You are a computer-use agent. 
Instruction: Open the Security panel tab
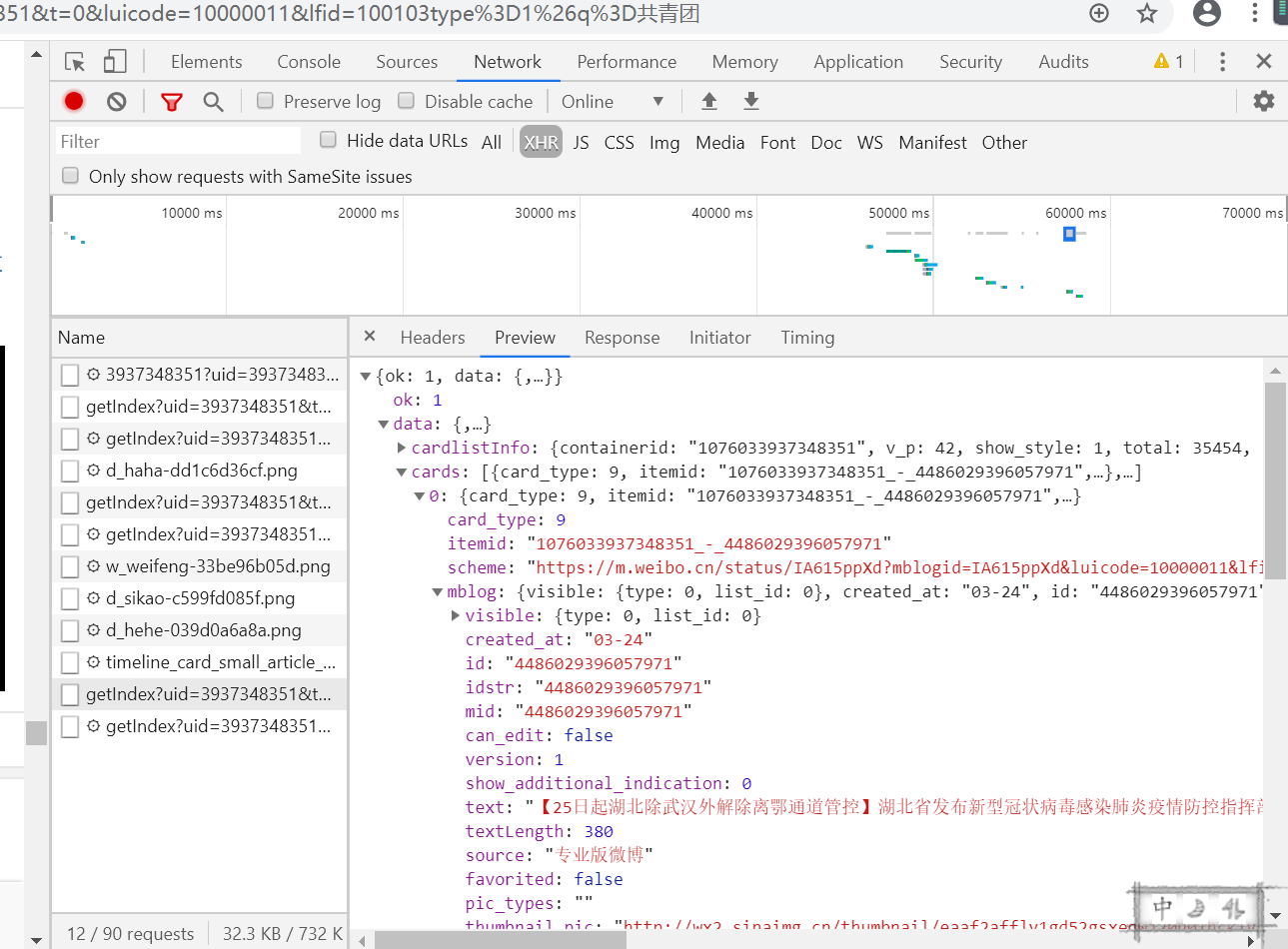(x=970, y=62)
